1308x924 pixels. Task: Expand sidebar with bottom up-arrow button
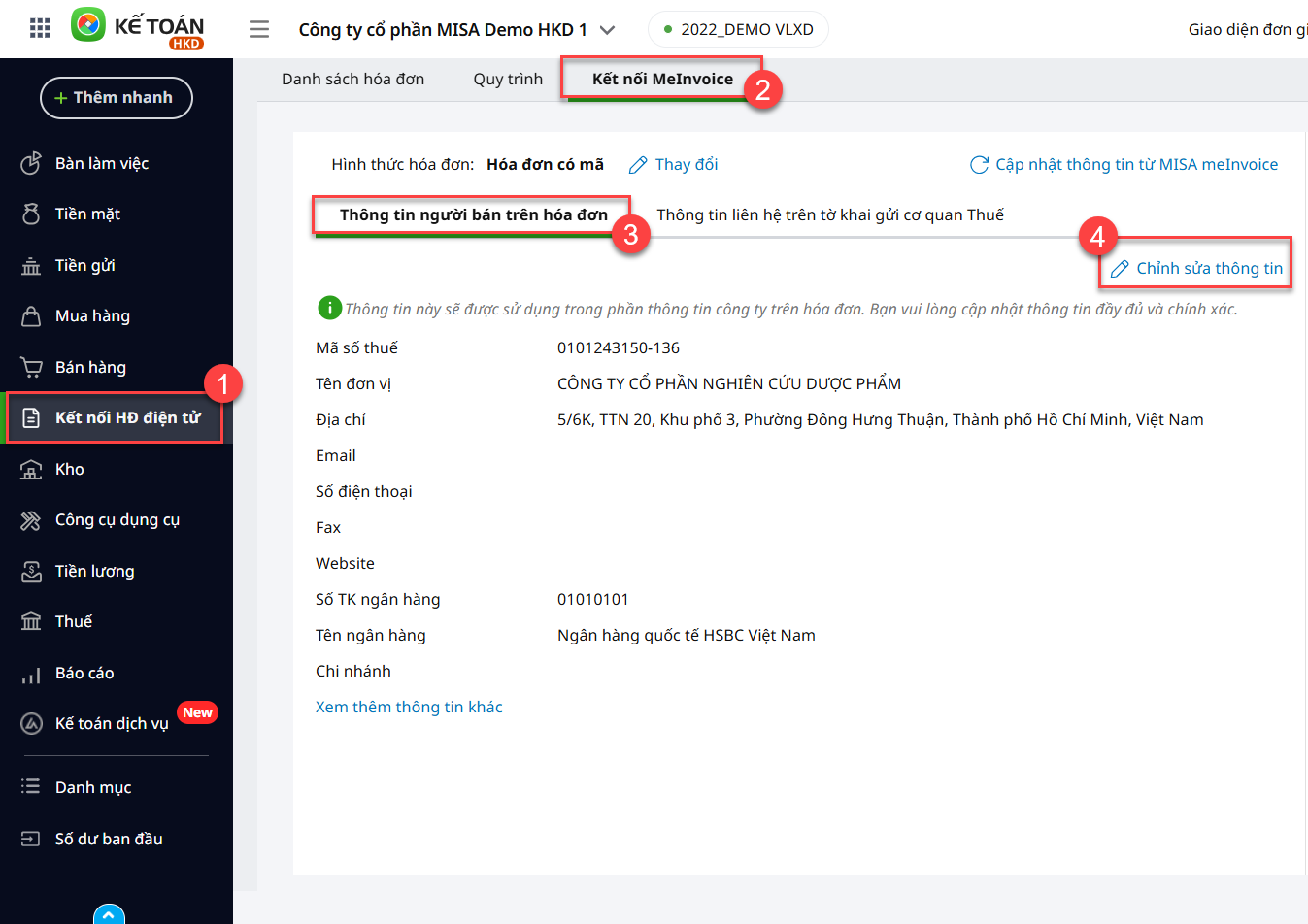(109, 914)
